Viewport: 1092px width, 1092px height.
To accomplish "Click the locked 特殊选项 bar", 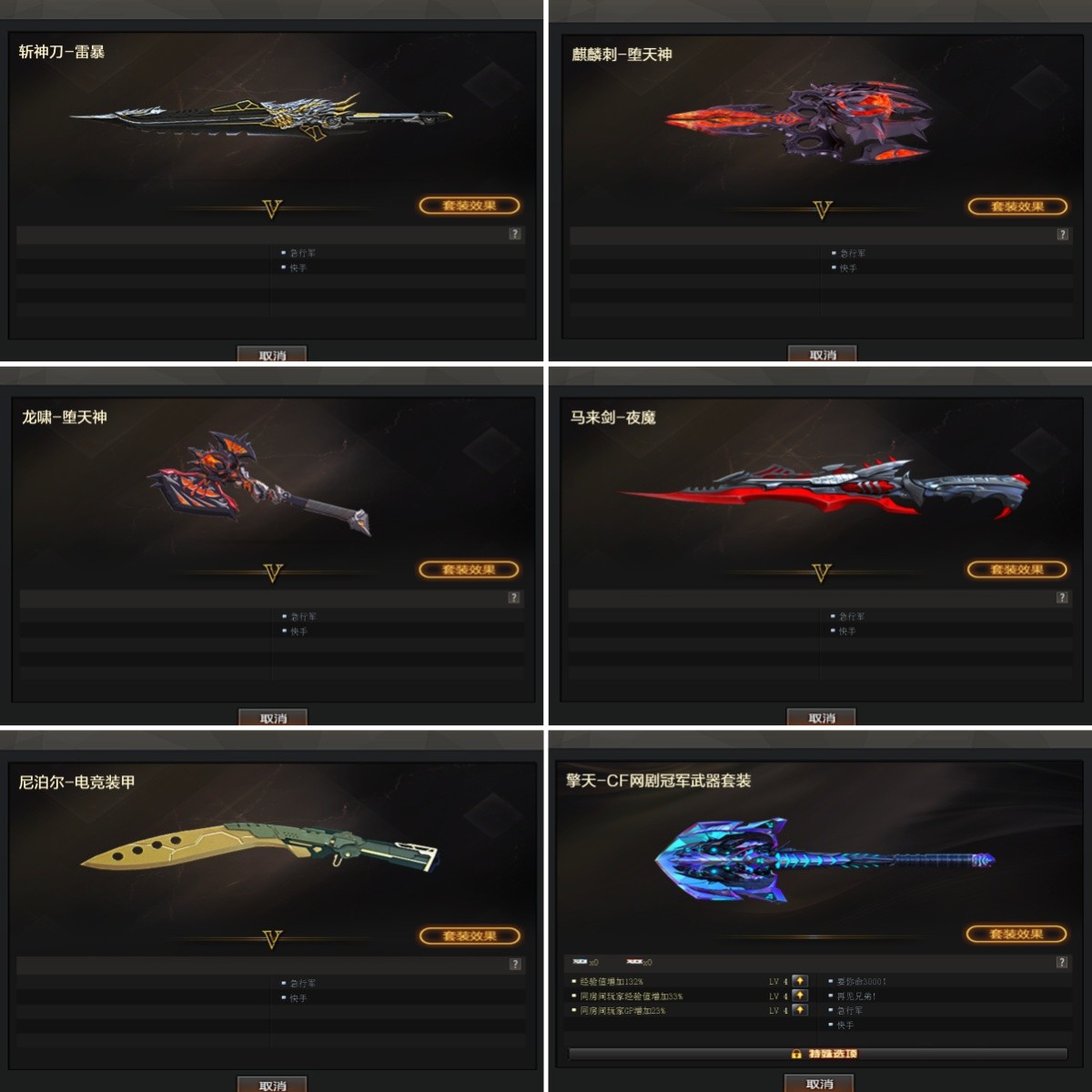I will [x=818, y=1054].
